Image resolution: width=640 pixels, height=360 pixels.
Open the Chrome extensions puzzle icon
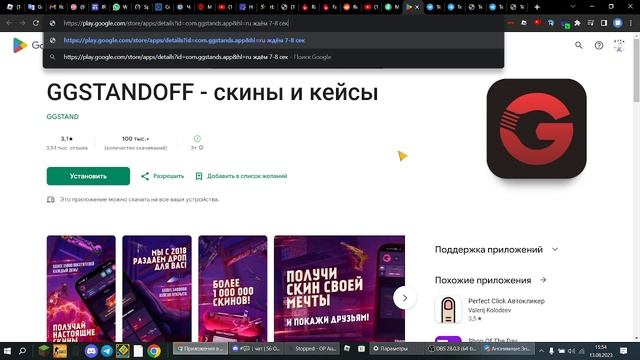(x=577, y=23)
